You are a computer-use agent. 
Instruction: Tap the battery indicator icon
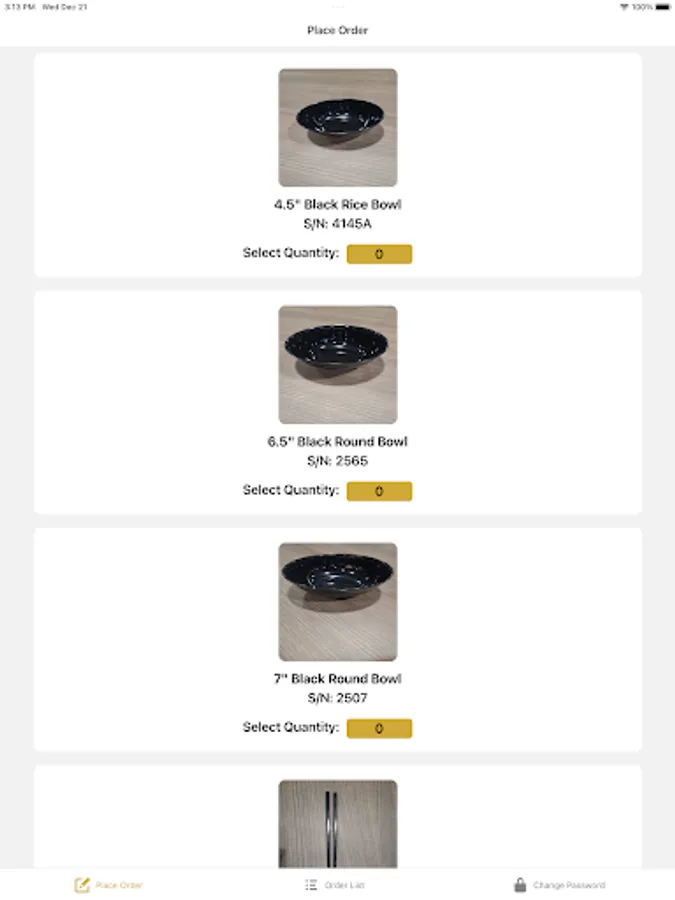point(662,7)
